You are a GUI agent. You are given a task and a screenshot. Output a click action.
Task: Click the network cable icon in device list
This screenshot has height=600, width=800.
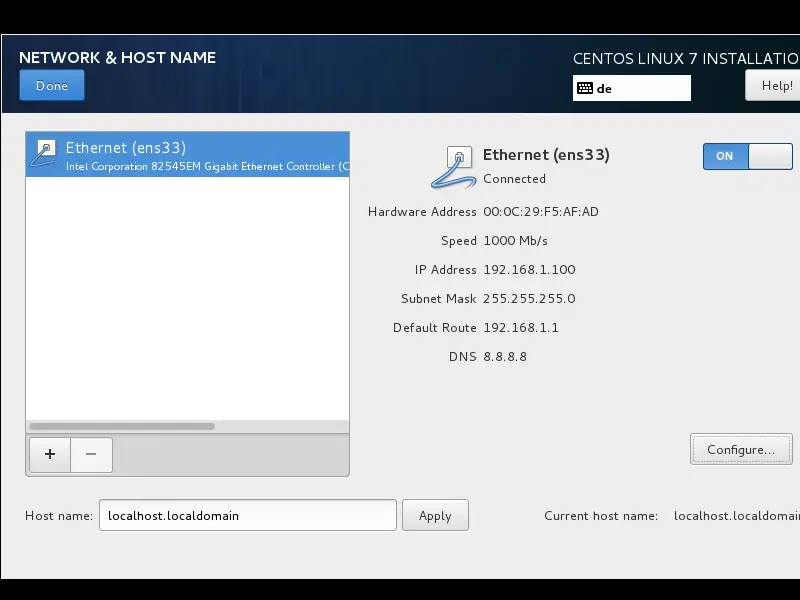click(43, 154)
